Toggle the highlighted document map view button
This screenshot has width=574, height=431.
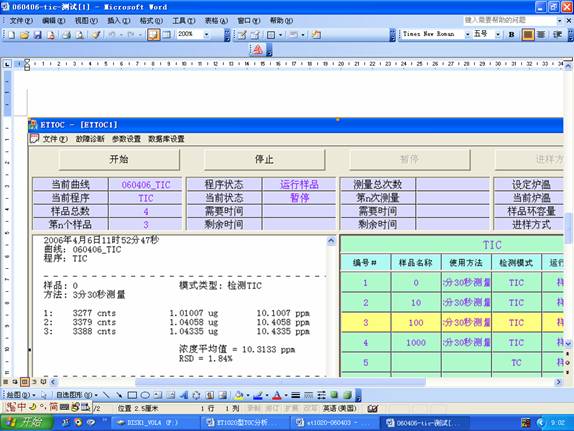(153, 35)
